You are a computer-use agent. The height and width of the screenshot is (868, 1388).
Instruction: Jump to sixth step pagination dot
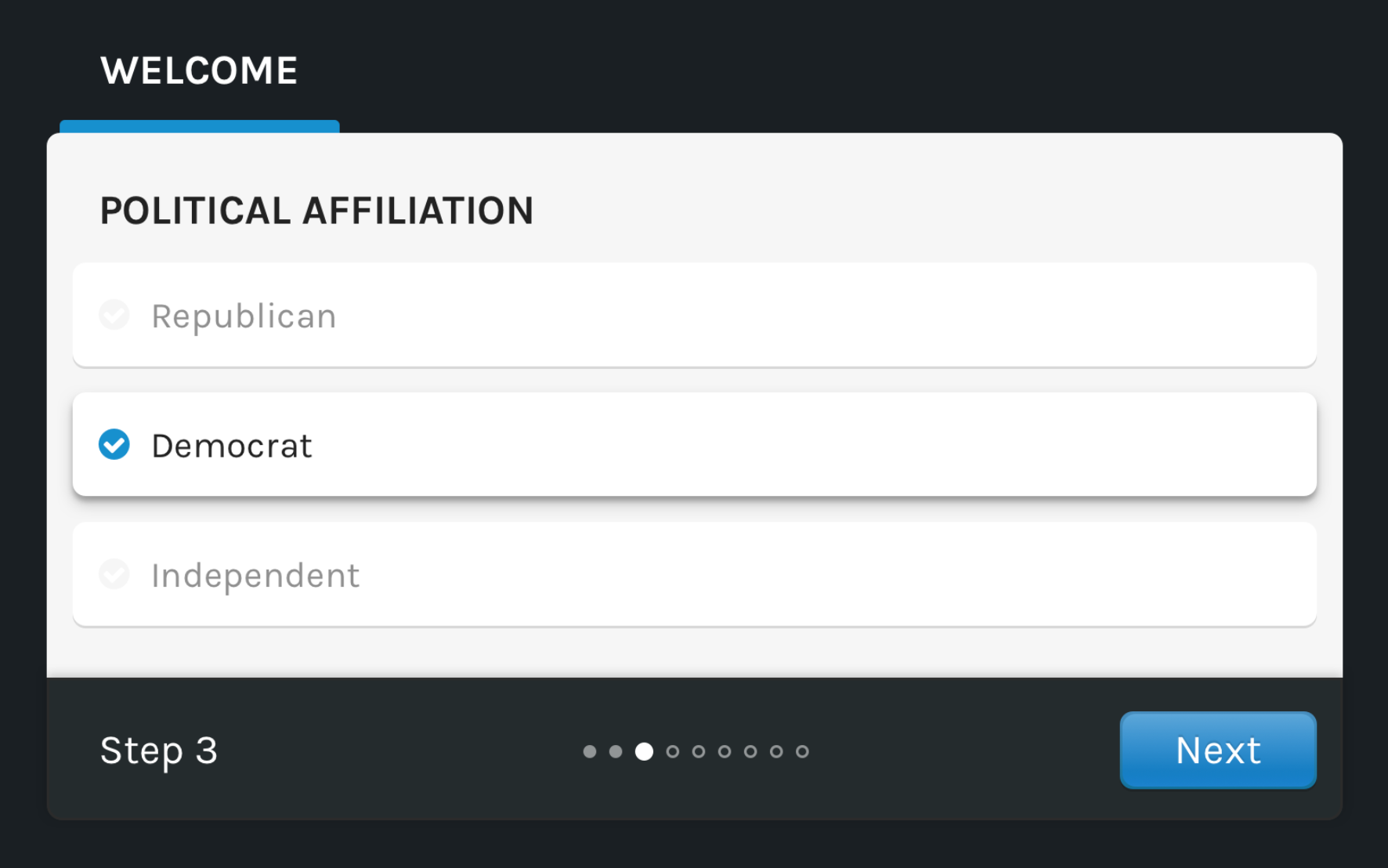[725, 751]
